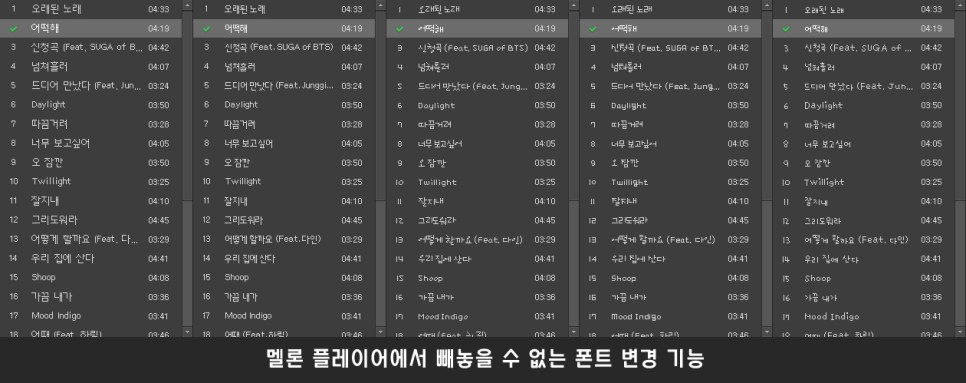Click green check icon in third playlist panel

point(400,28)
